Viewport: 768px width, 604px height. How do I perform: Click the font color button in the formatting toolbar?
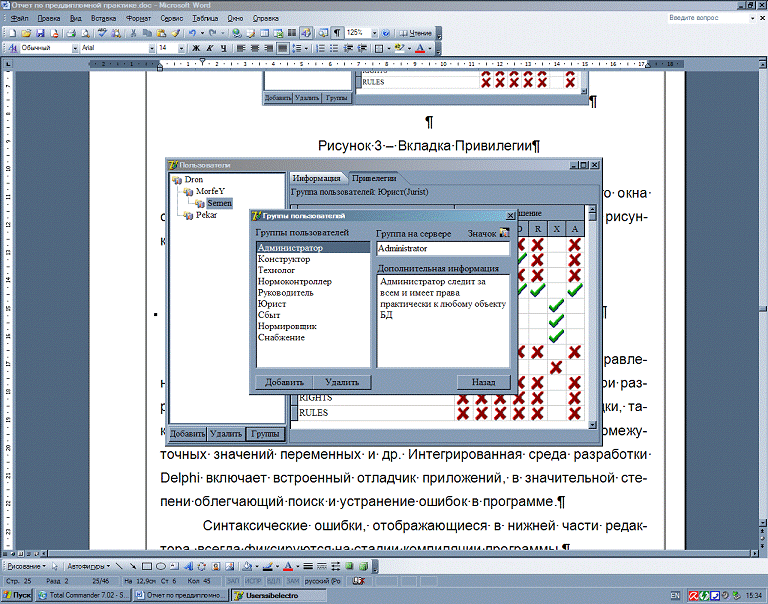pyautogui.click(x=422, y=48)
